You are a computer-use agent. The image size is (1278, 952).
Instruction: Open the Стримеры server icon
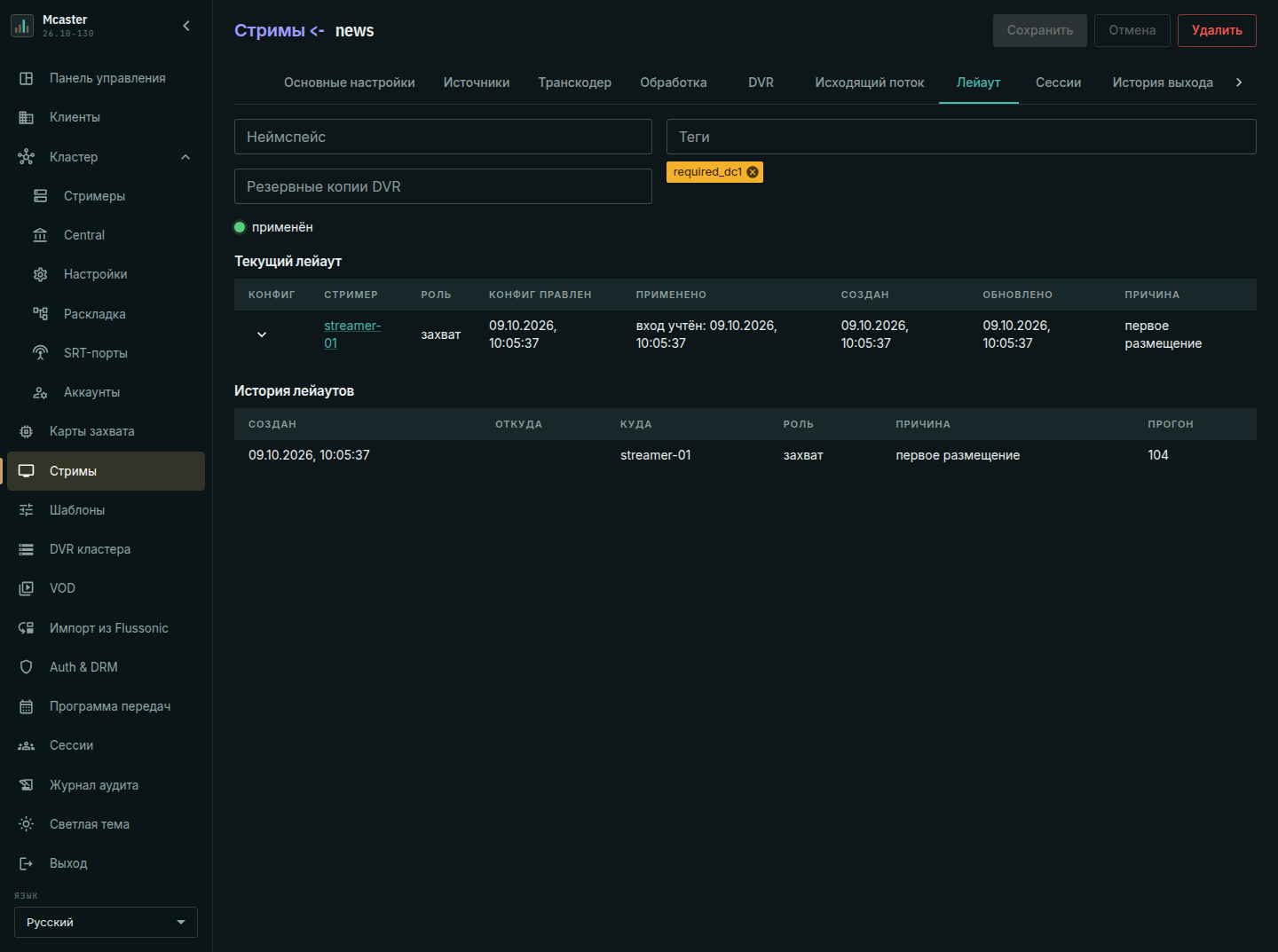(x=40, y=196)
